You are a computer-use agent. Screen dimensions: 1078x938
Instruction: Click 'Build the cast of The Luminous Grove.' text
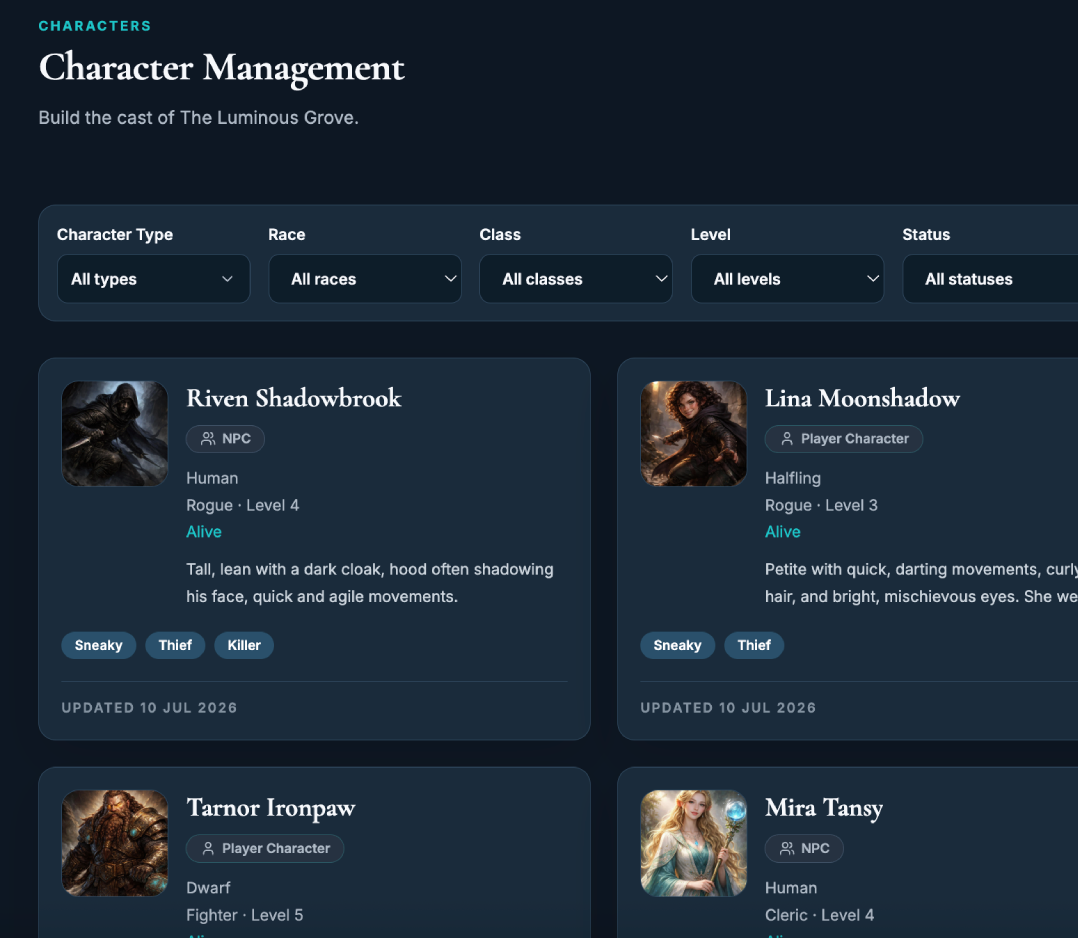tap(199, 118)
